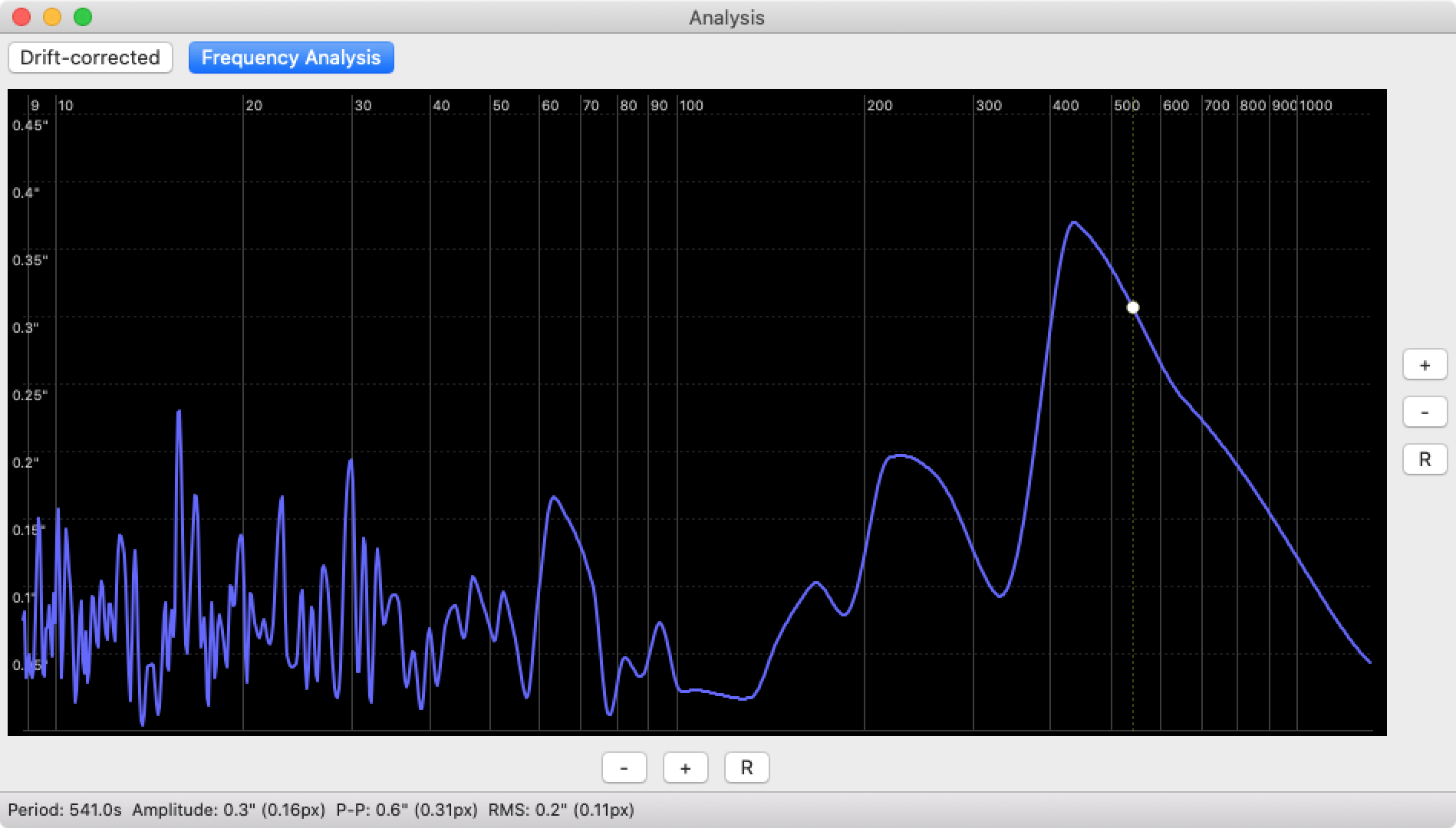Reset horizontal scale with the bottom R button
Screen dimensions: 1456x828
pos(746,767)
